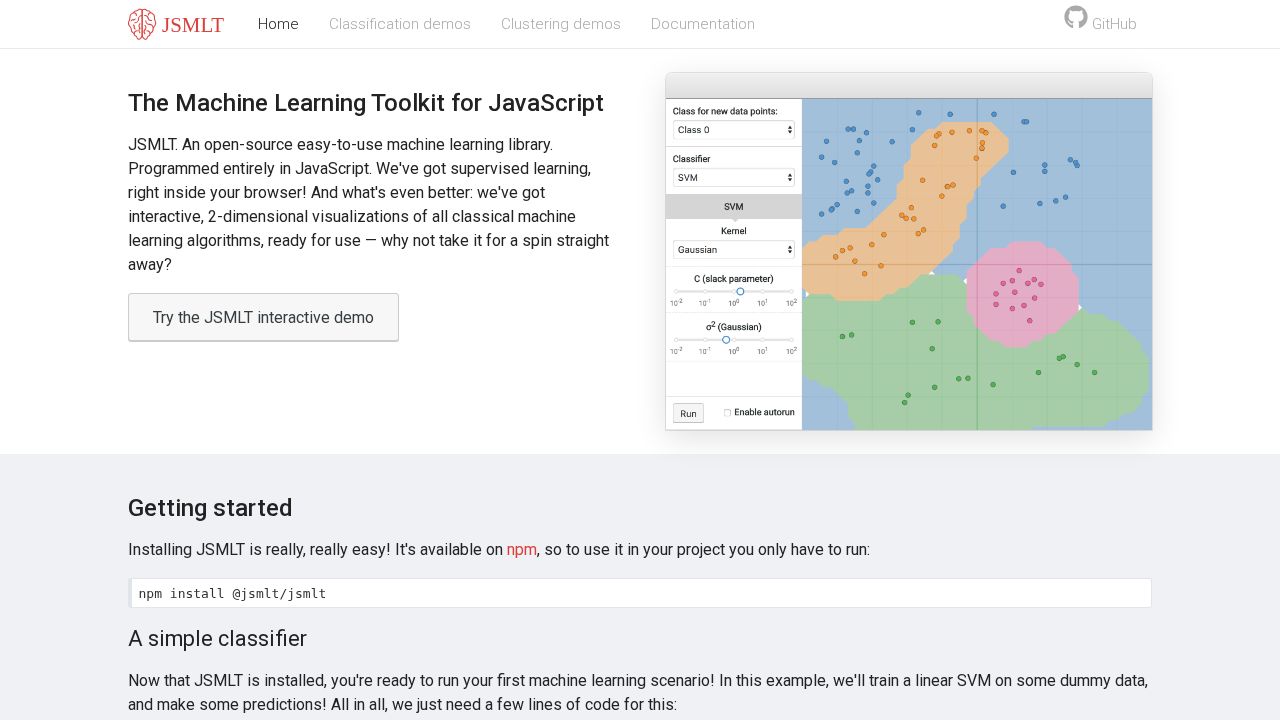Click the npm install code box

pyautogui.click(x=640, y=593)
